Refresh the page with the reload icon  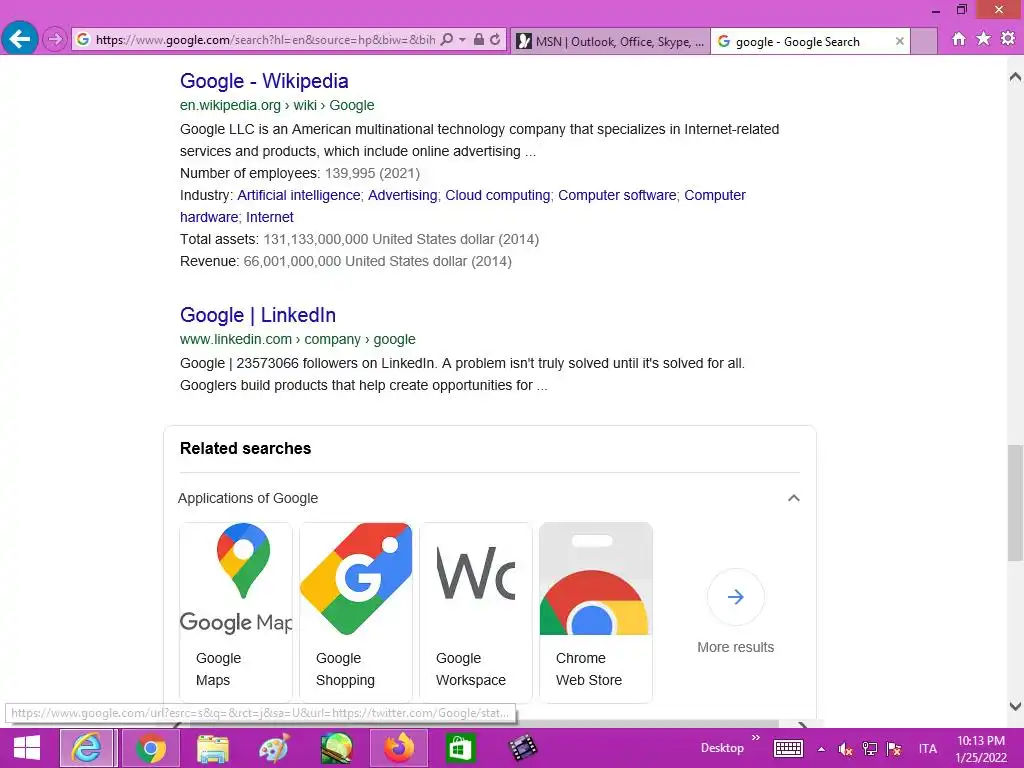496,40
